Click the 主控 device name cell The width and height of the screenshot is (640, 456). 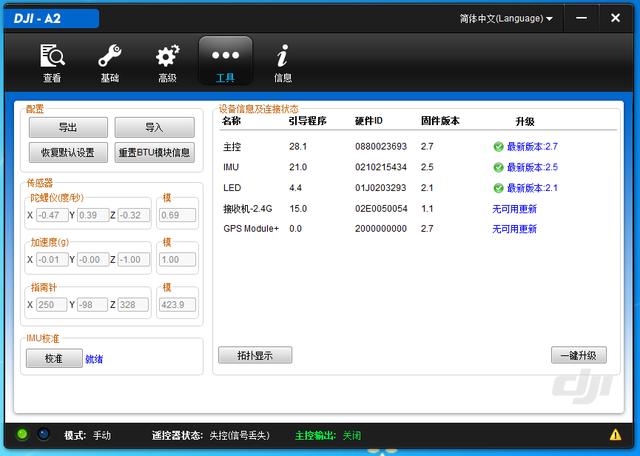pyautogui.click(x=232, y=147)
